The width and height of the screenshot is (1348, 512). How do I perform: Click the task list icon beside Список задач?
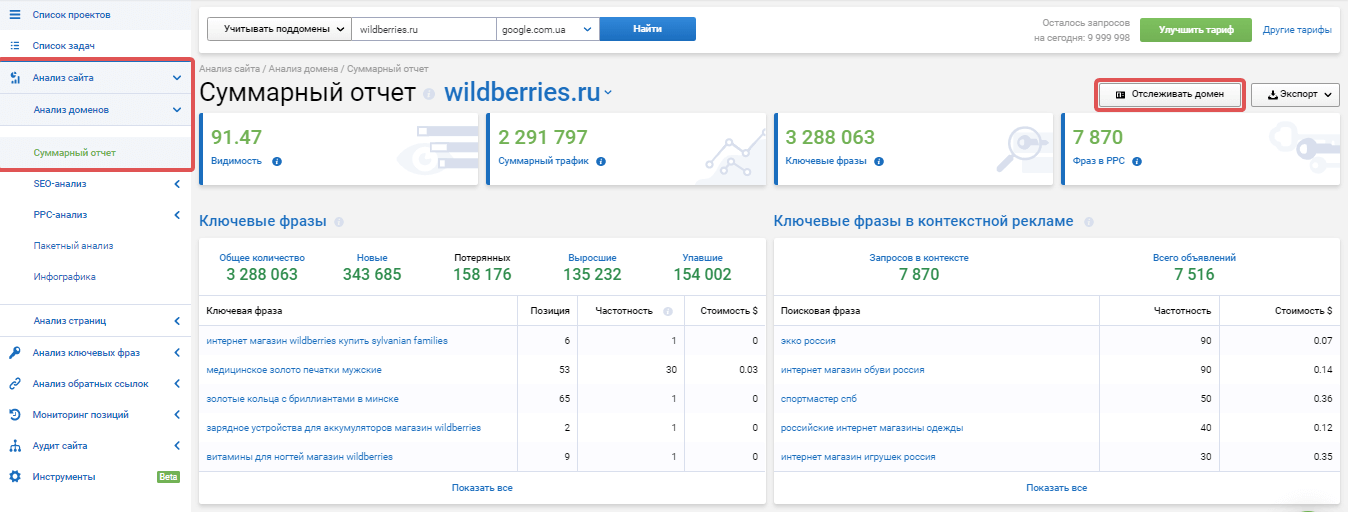coord(15,46)
